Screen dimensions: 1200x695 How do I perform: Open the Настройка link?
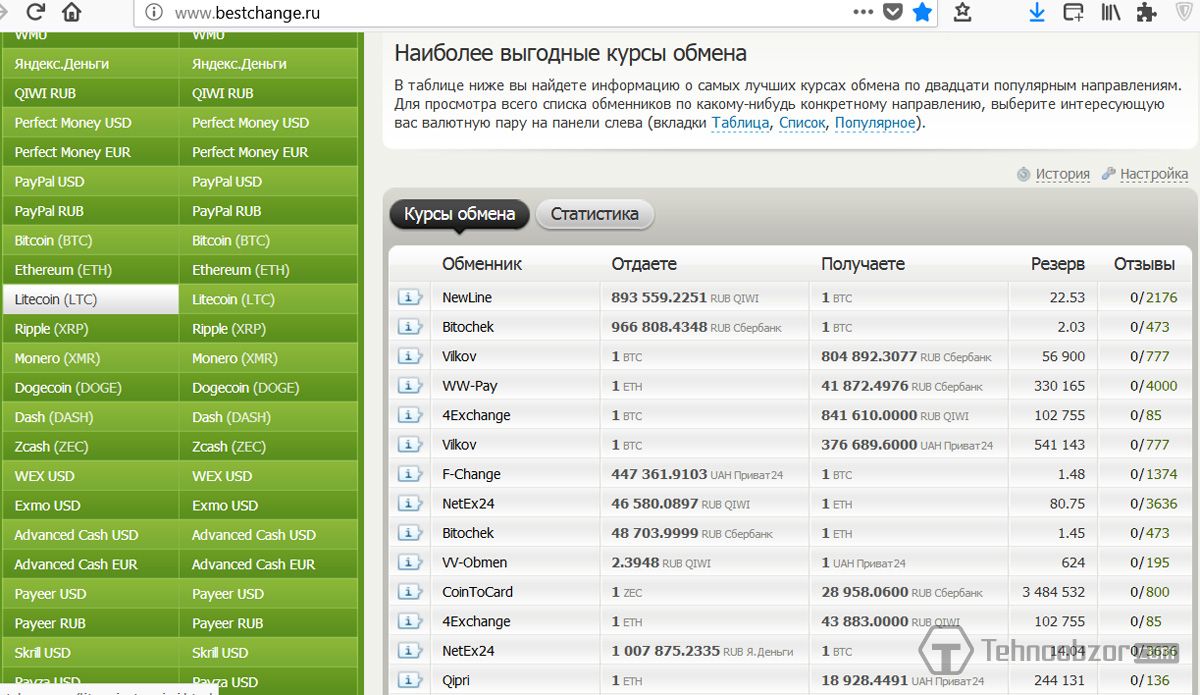tap(1154, 174)
